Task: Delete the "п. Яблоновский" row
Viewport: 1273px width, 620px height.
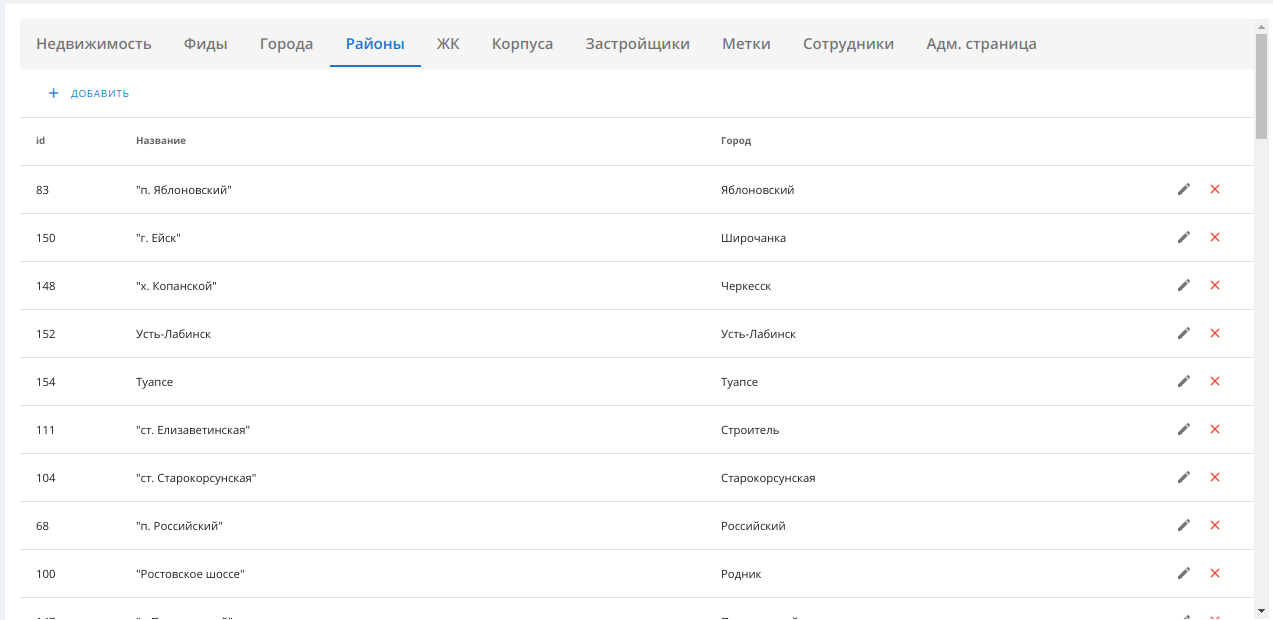Action: click(1215, 189)
